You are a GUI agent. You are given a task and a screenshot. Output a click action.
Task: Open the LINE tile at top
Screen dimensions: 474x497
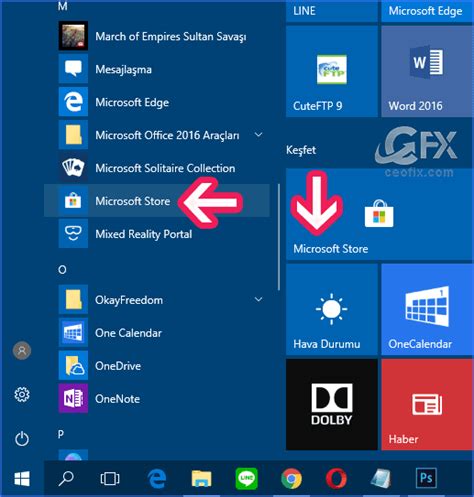click(332, 11)
